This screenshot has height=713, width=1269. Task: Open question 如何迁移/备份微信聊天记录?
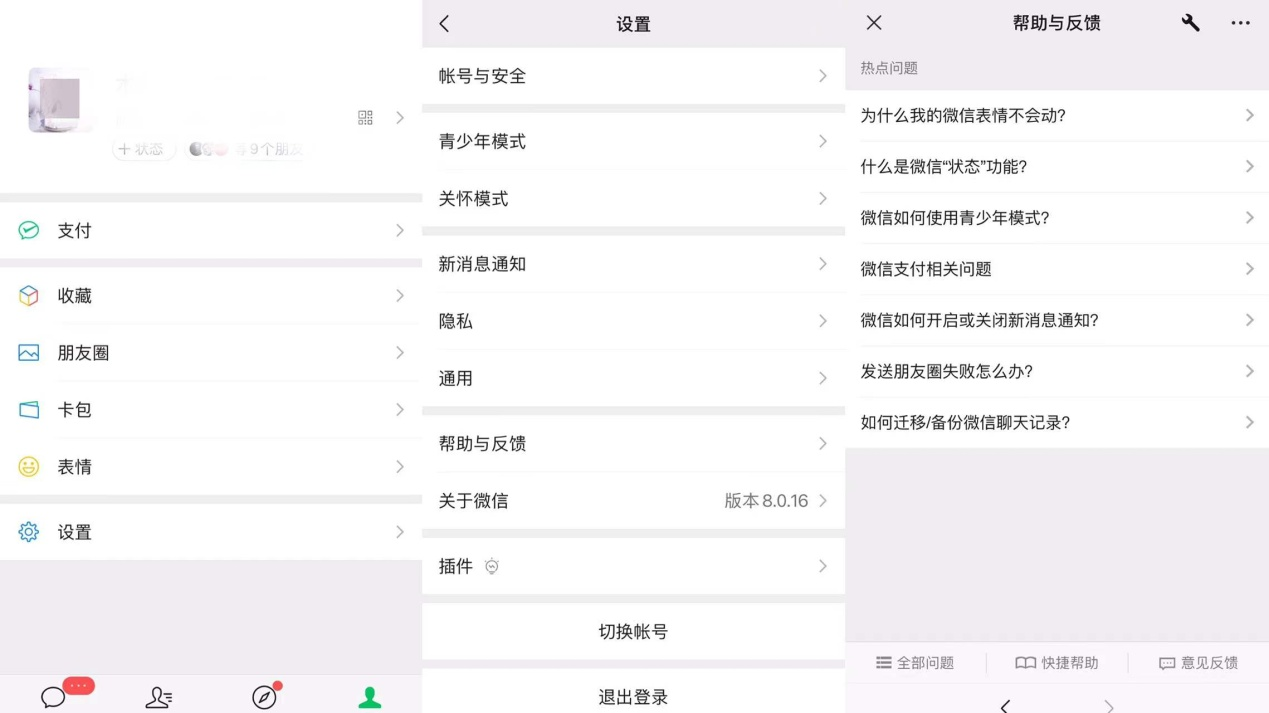click(1057, 422)
